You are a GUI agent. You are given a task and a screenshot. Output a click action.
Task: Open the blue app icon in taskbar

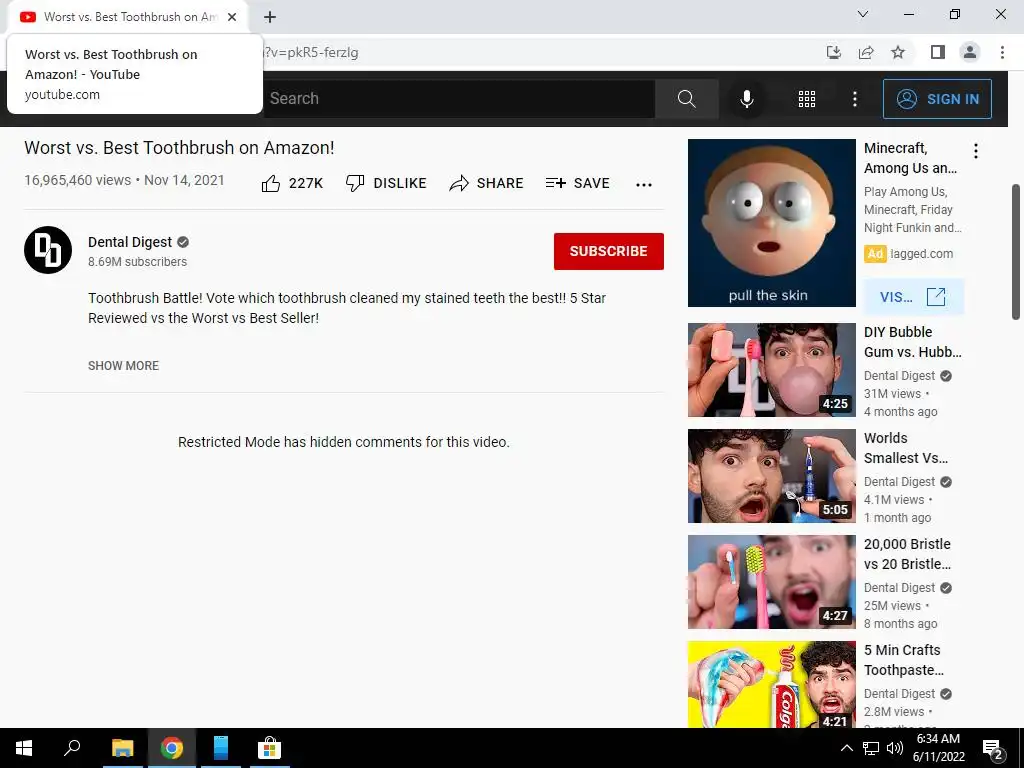221,748
